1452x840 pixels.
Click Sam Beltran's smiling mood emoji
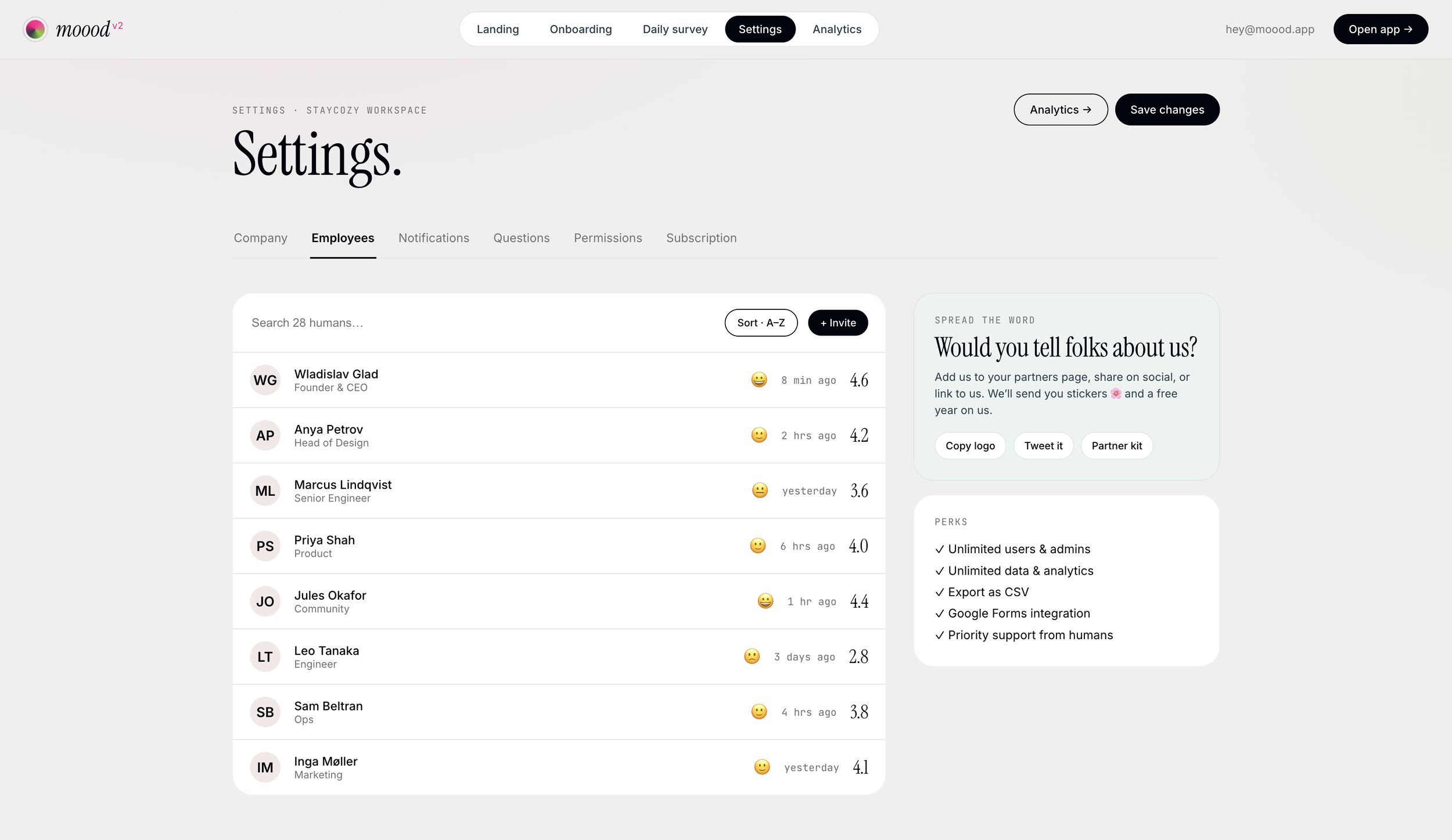click(759, 712)
